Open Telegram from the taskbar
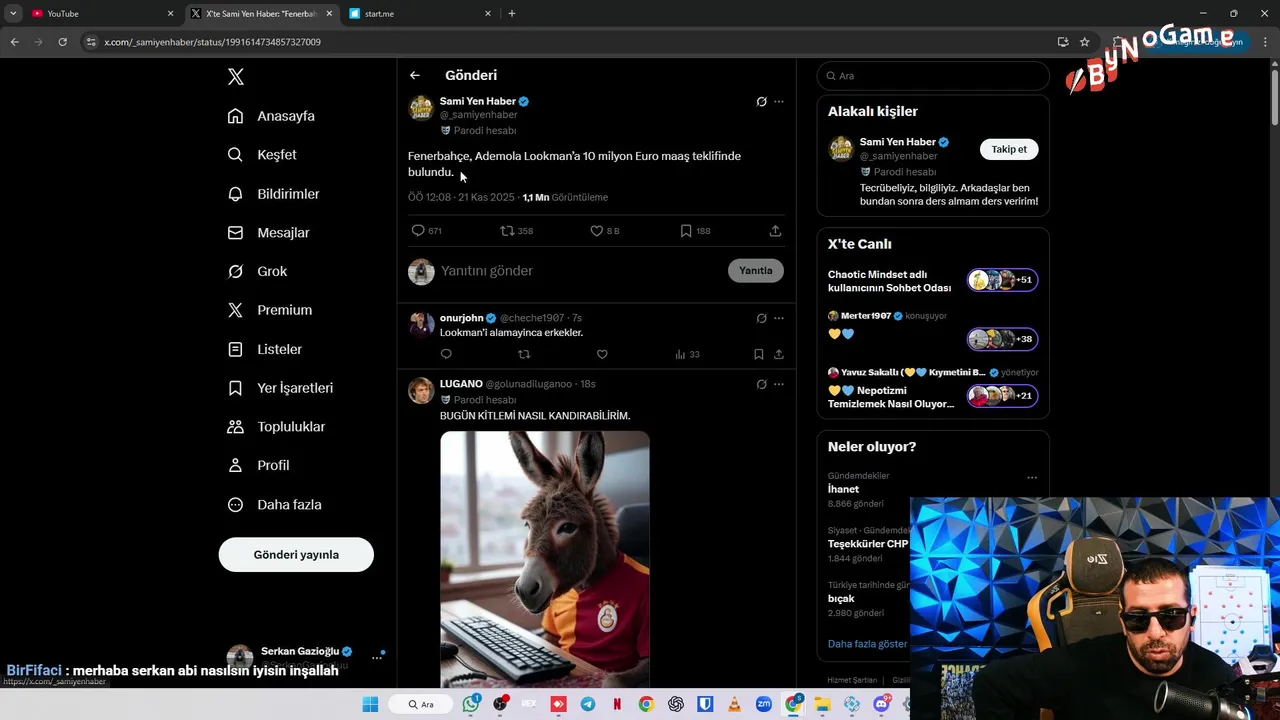Screen dimensions: 1280x720 pyautogui.click(x=587, y=704)
